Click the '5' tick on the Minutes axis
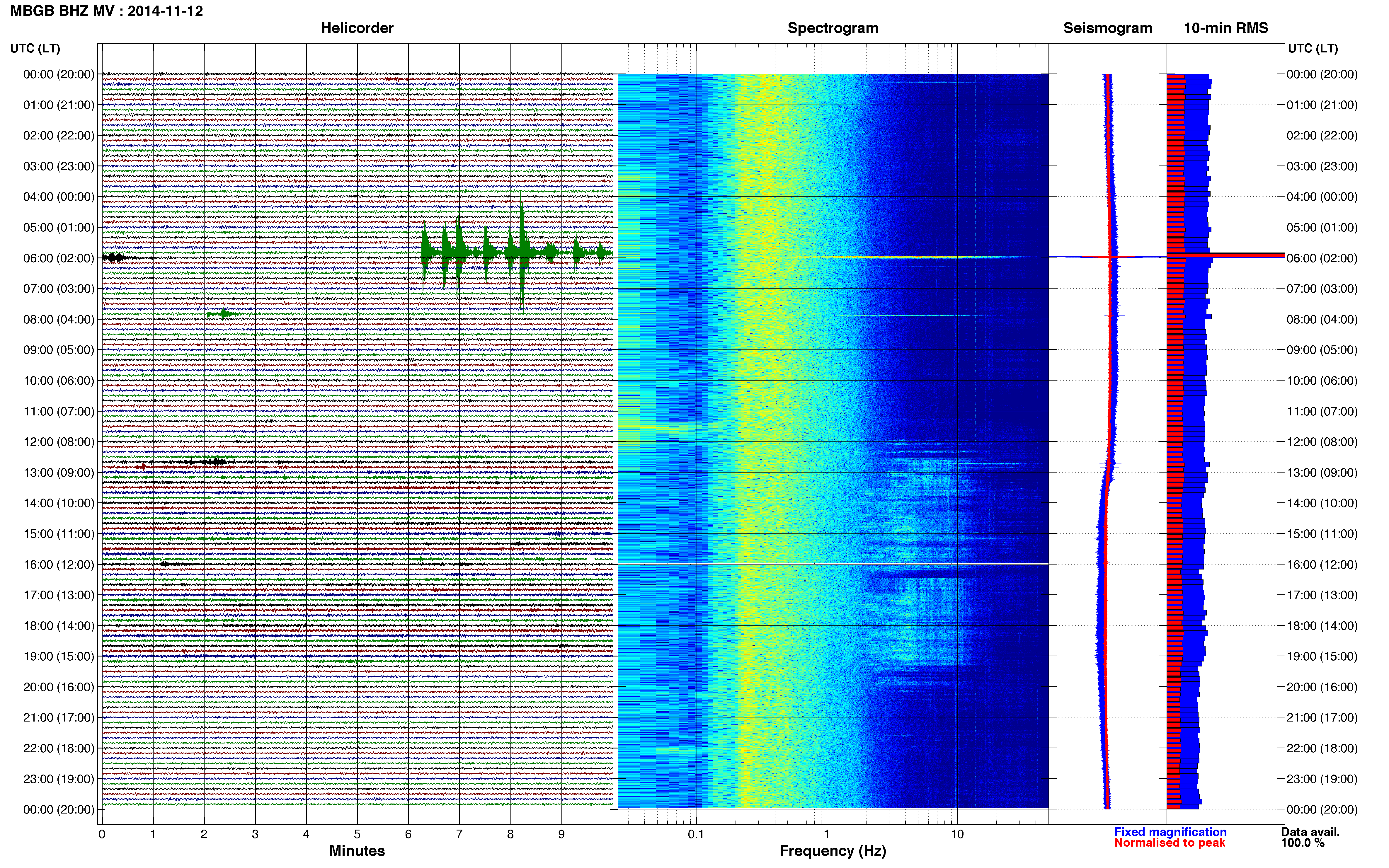Viewport: 1389px width, 868px height. pyautogui.click(x=357, y=834)
